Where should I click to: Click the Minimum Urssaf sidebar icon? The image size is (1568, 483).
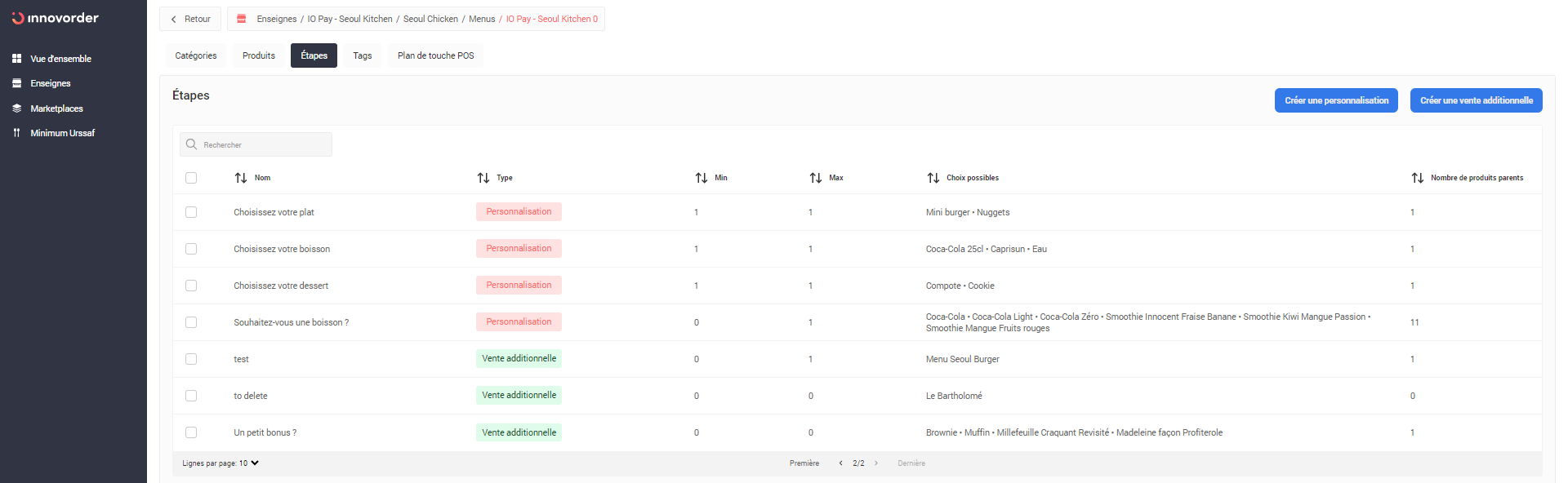[16, 133]
